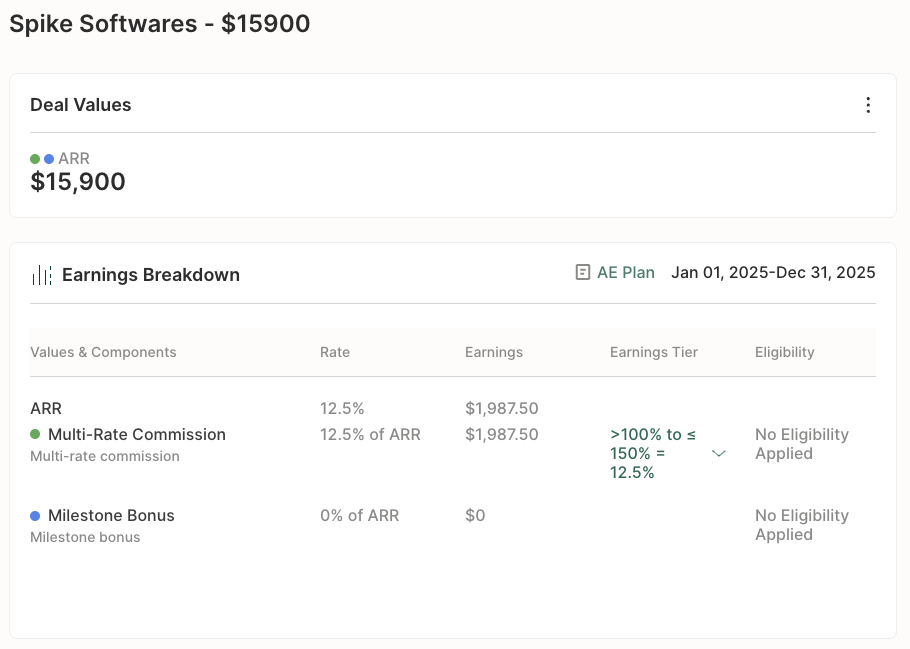This screenshot has width=910, height=649.
Task: Click the $15,900 ARR value
Action: (78, 182)
